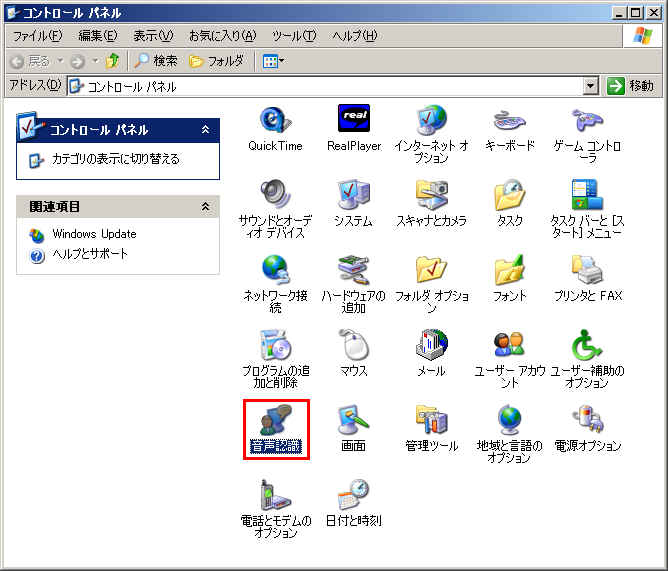Click the forward arrow button
This screenshot has height=571, width=668.
click(78, 62)
